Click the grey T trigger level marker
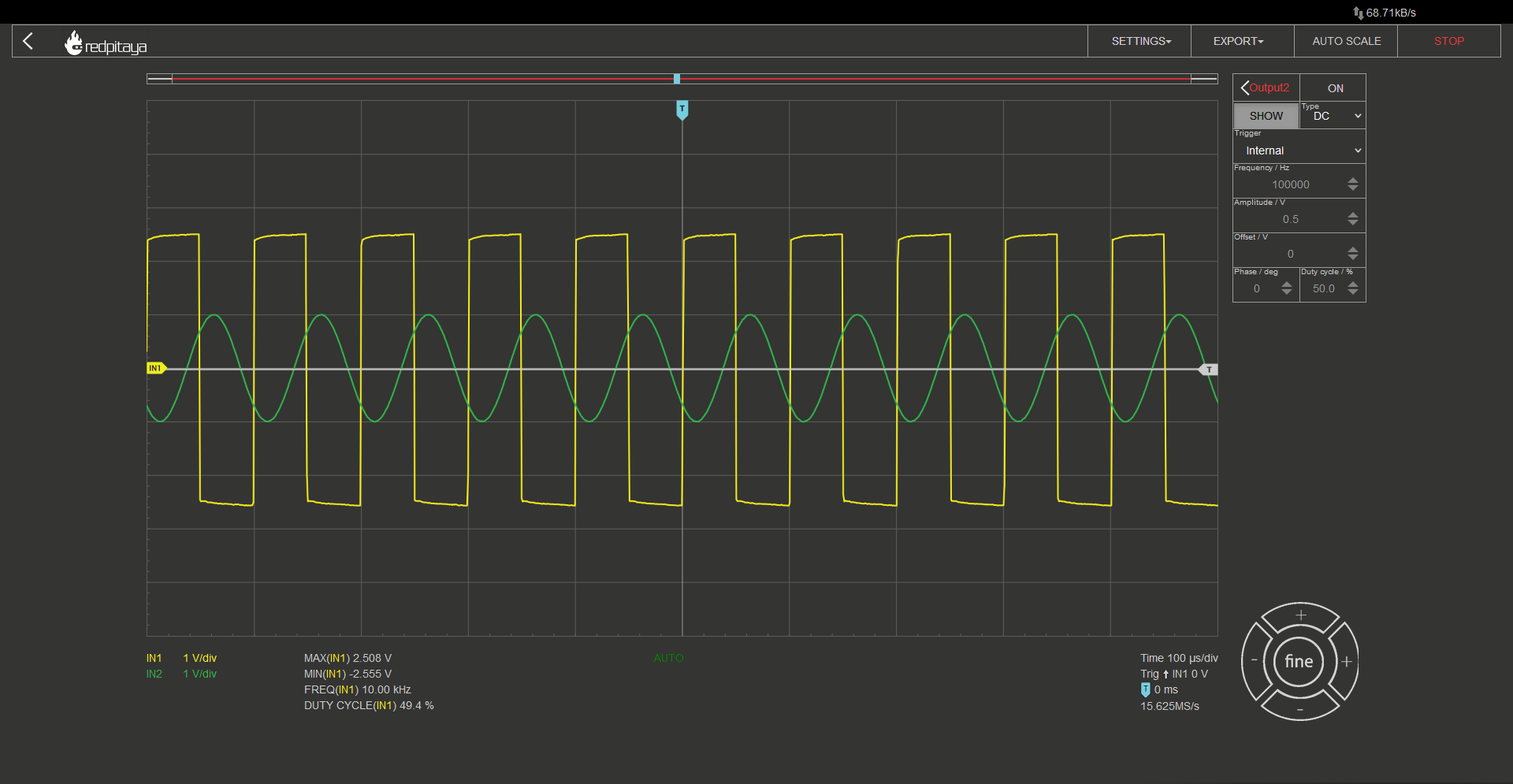Image resolution: width=1513 pixels, height=784 pixels. click(1209, 370)
